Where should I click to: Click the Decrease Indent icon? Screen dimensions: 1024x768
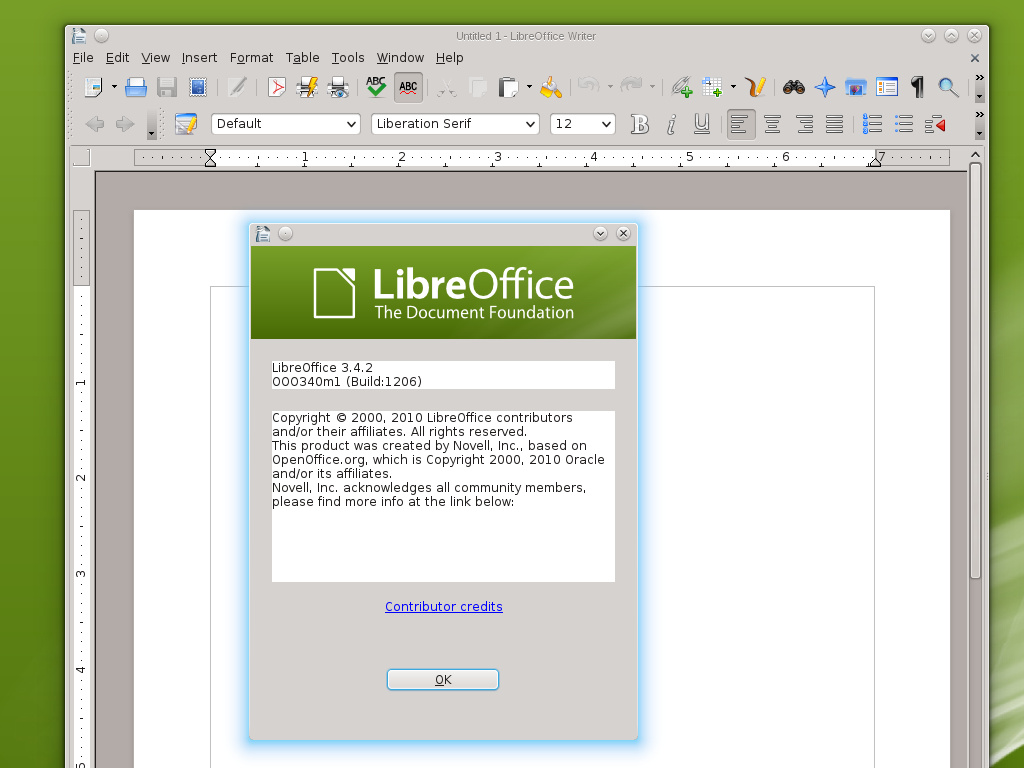pos(935,123)
